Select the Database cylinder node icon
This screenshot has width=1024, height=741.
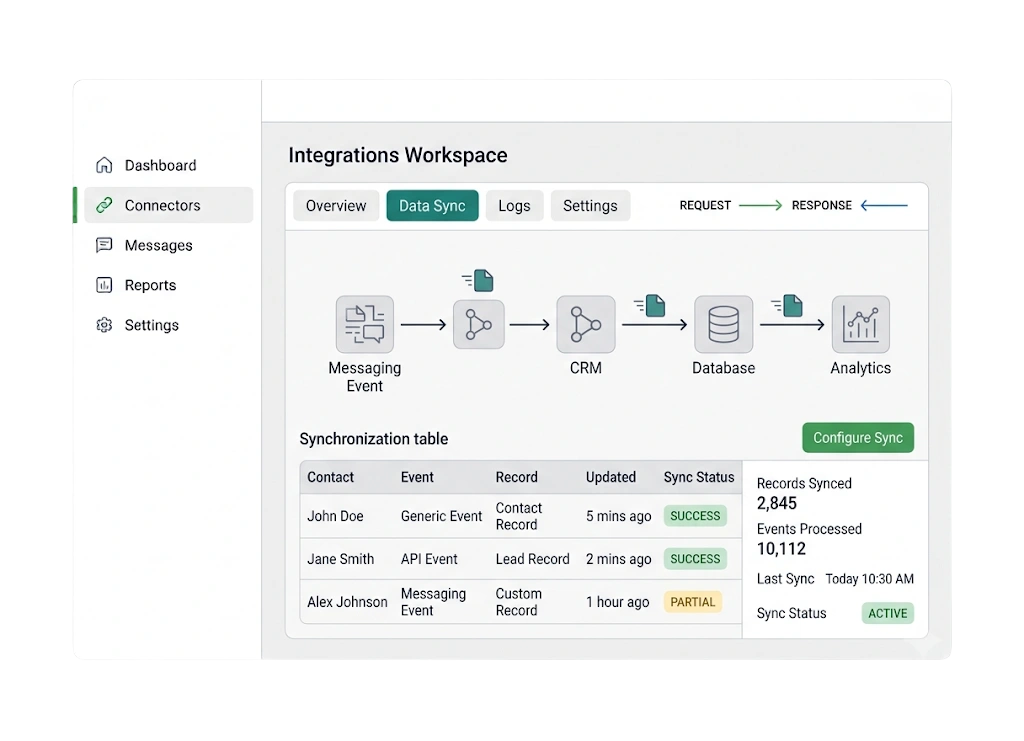coord(724,324)
